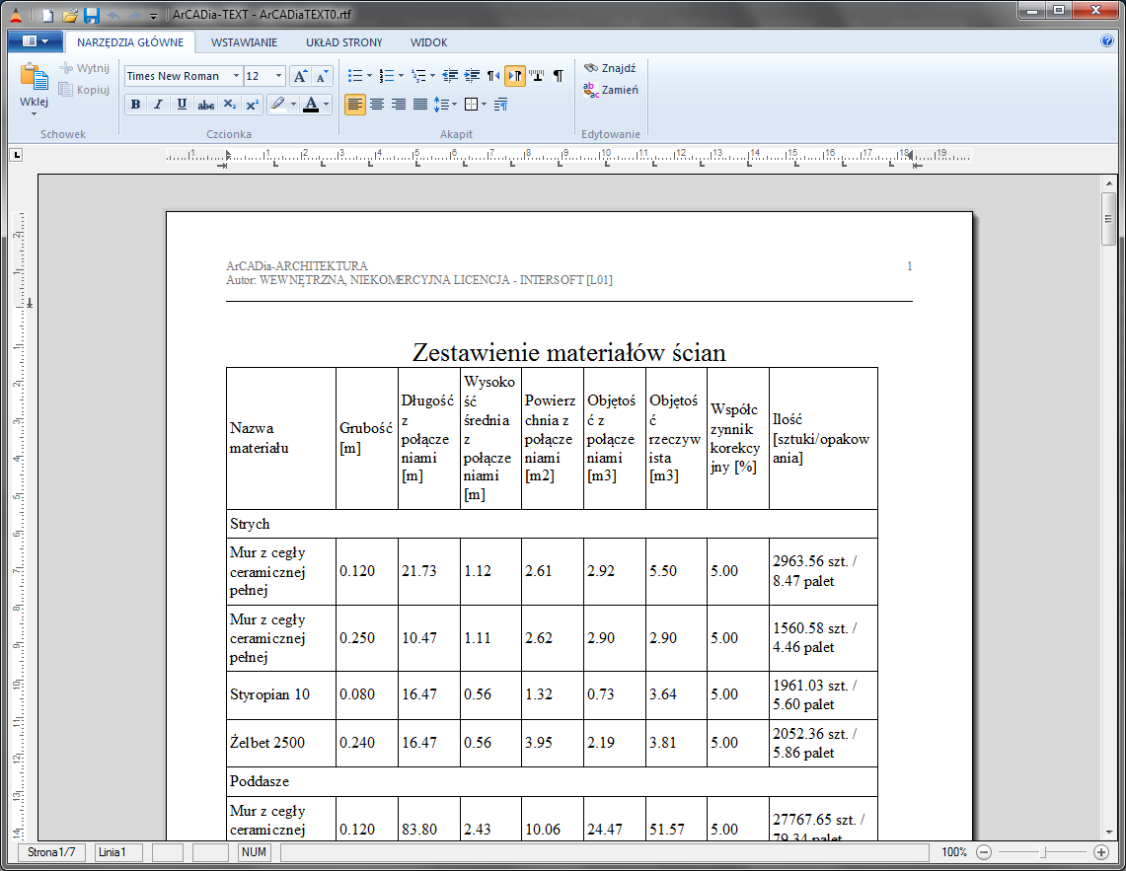Image resolution: width=1126 pixels, height=871 pixels.
Task: Click the Wytnij cut button
Action: point(85,68)
